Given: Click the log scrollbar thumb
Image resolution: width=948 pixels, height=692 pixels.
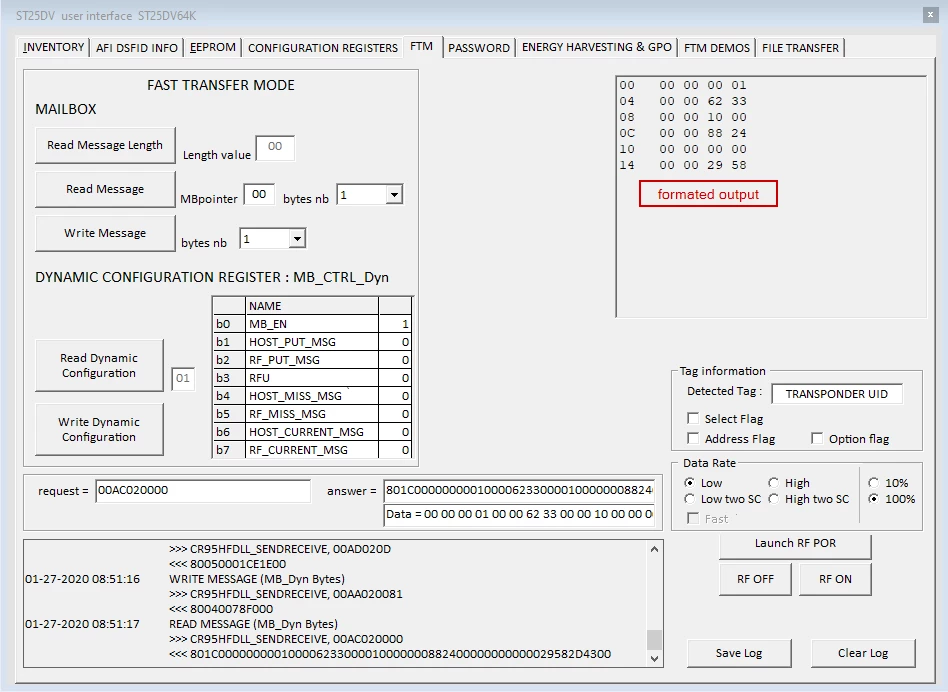Looking at the screenshot, I should click(654, 639).
